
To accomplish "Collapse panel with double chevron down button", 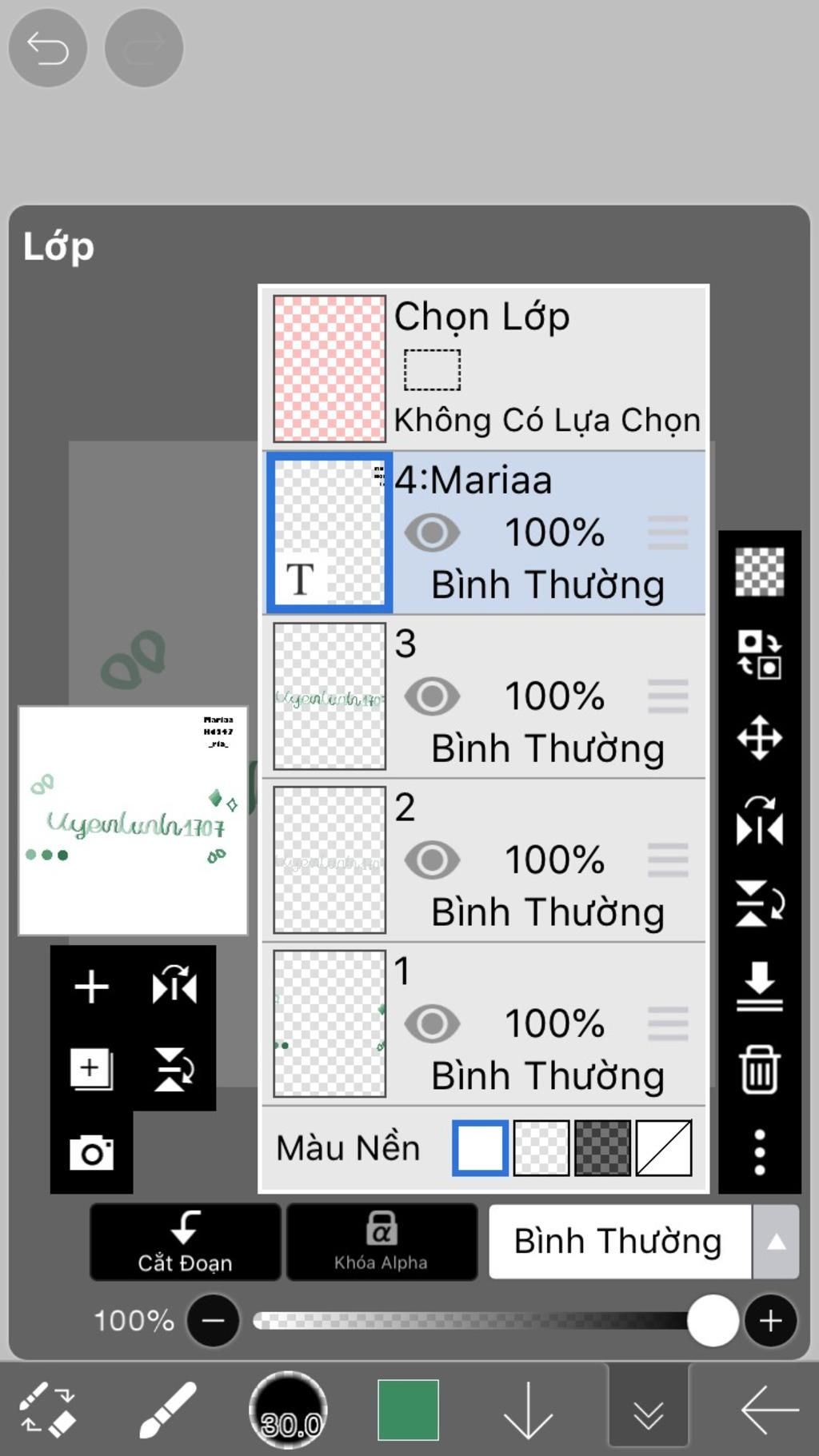I will [x=648, y=1410].
